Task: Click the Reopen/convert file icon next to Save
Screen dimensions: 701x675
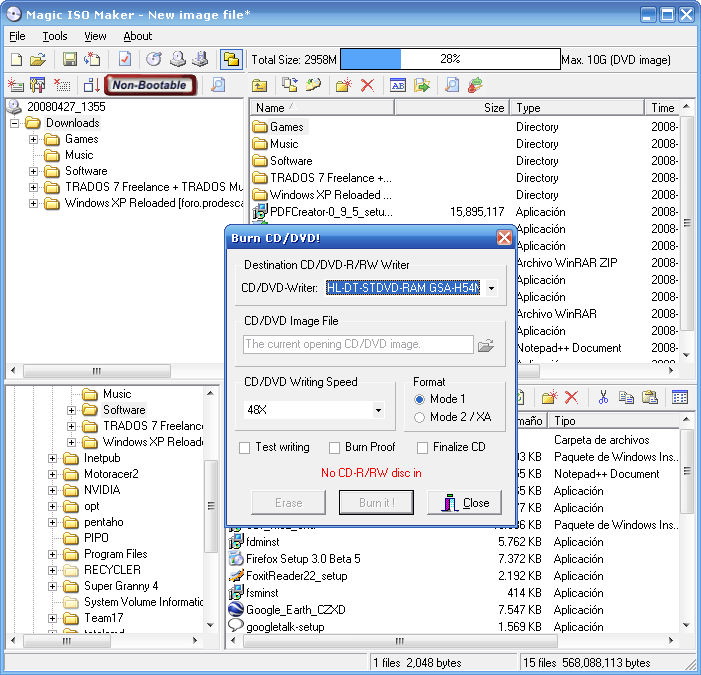Action: (x=92, y=59)
